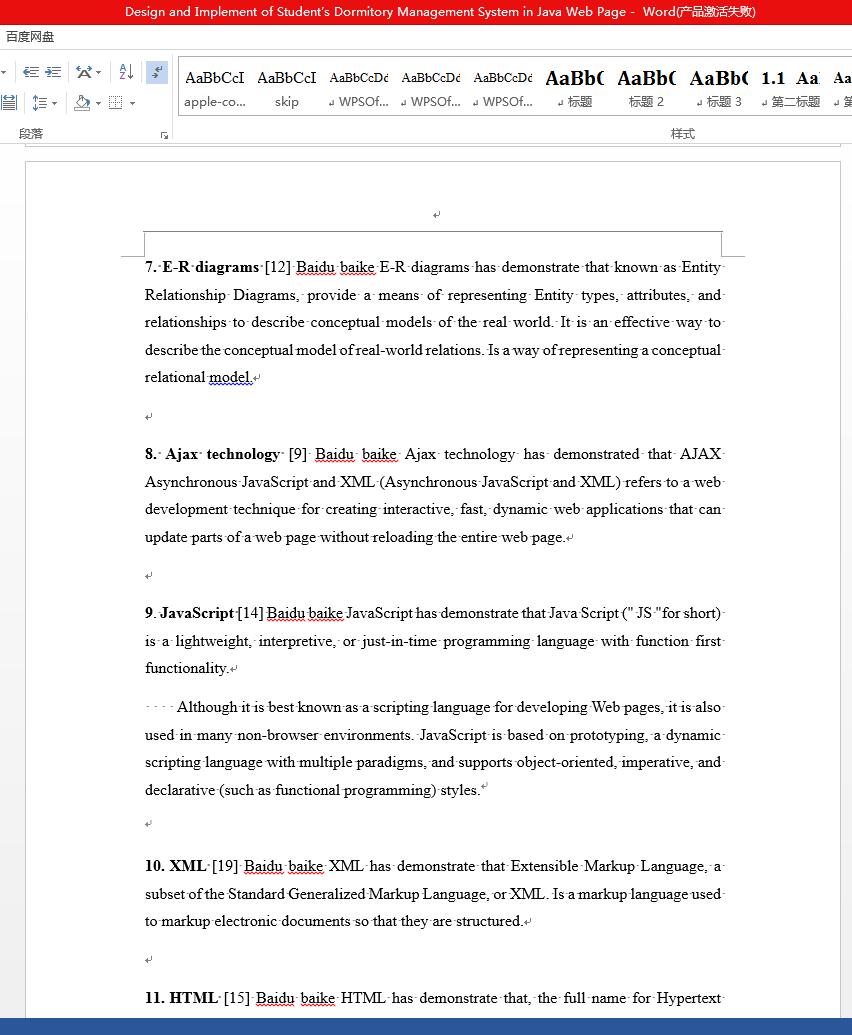The height and width of the screenshot is (1035, 852).
Task: Click the misspelled word 'model.' in paragraph 7
Action: (230, 378)
